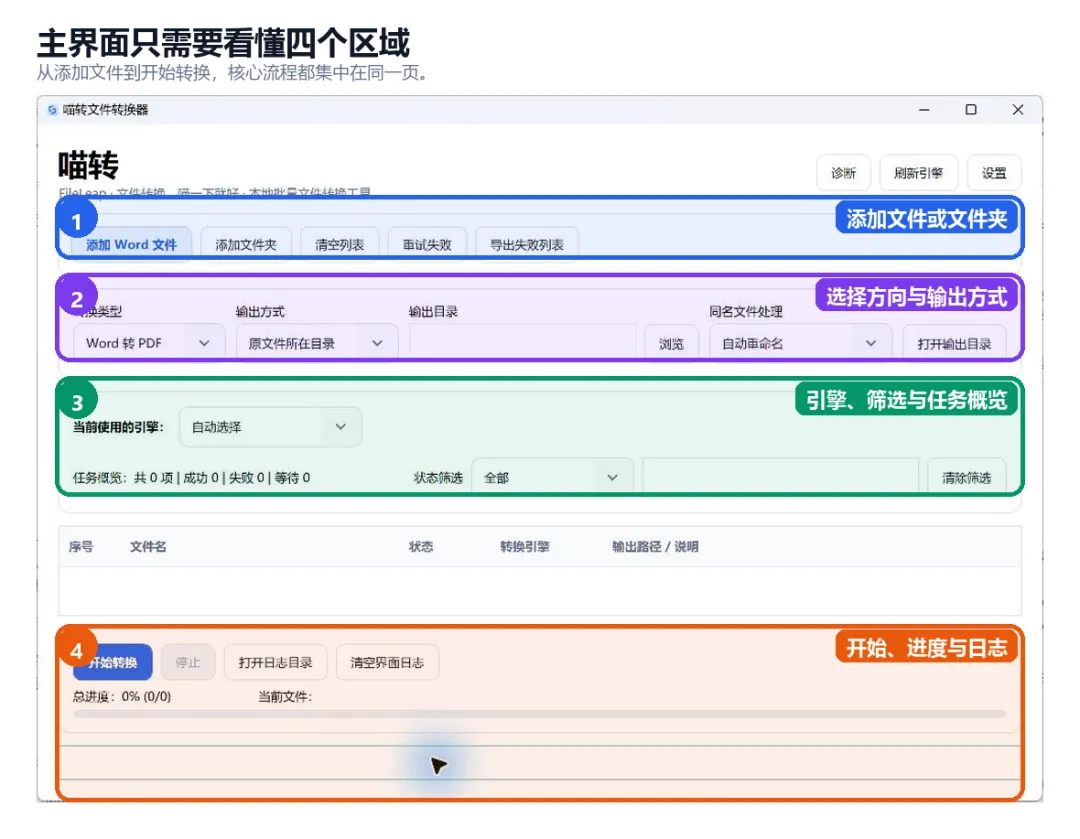This screenshot has width=1080, height=839.
Task: Expand the 原文件所在目录 output mode dropdown
Action: [317, 343]
